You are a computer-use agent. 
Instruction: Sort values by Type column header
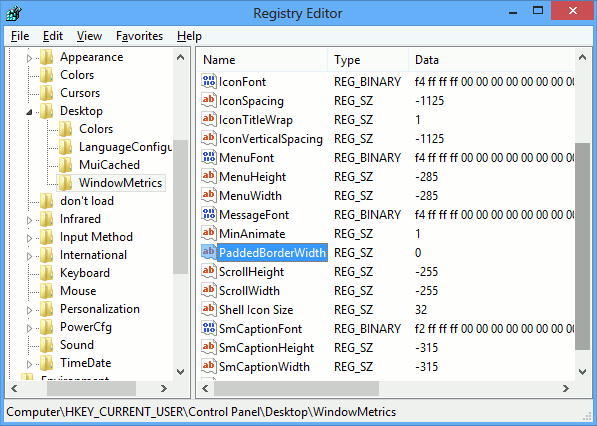coord(368,60)
